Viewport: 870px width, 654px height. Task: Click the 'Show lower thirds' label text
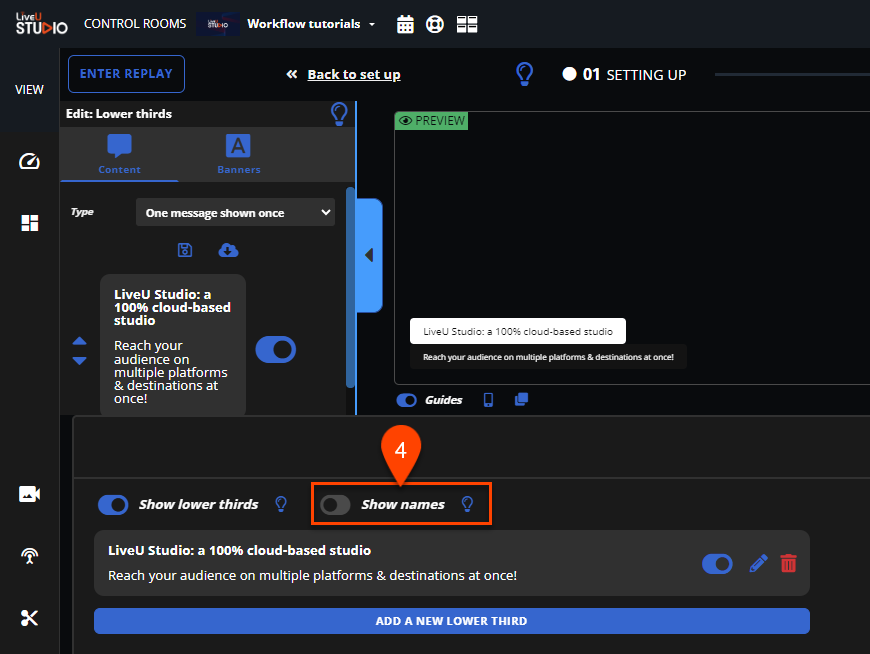coord(199,504)
